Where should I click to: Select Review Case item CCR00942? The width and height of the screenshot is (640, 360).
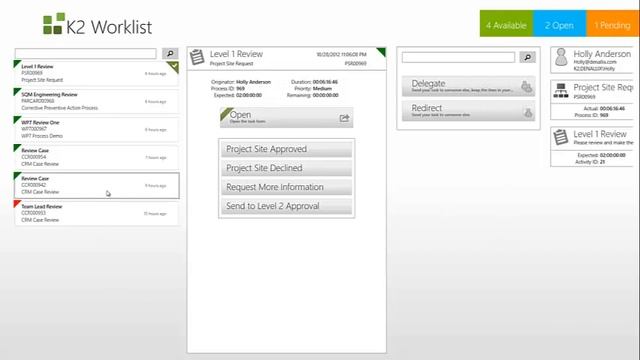97,185
